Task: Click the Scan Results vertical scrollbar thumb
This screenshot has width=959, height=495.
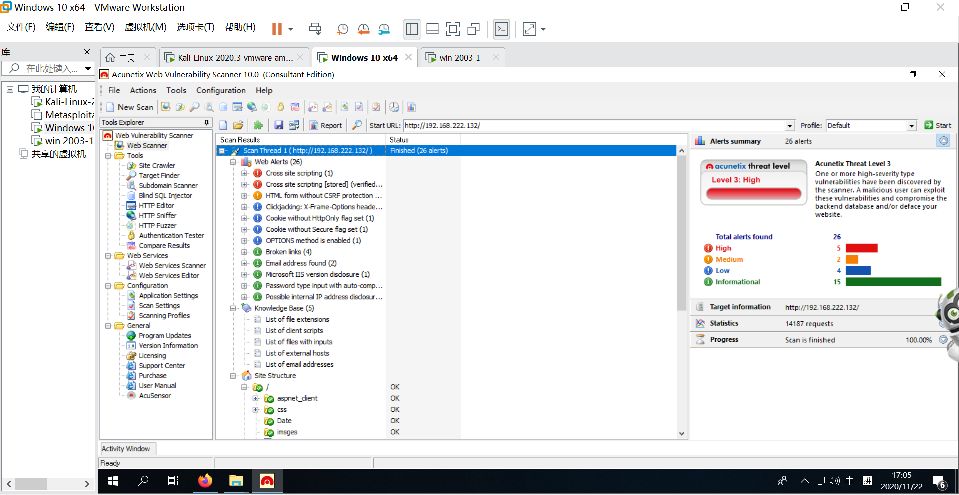Action: click(x=682, y=233)
